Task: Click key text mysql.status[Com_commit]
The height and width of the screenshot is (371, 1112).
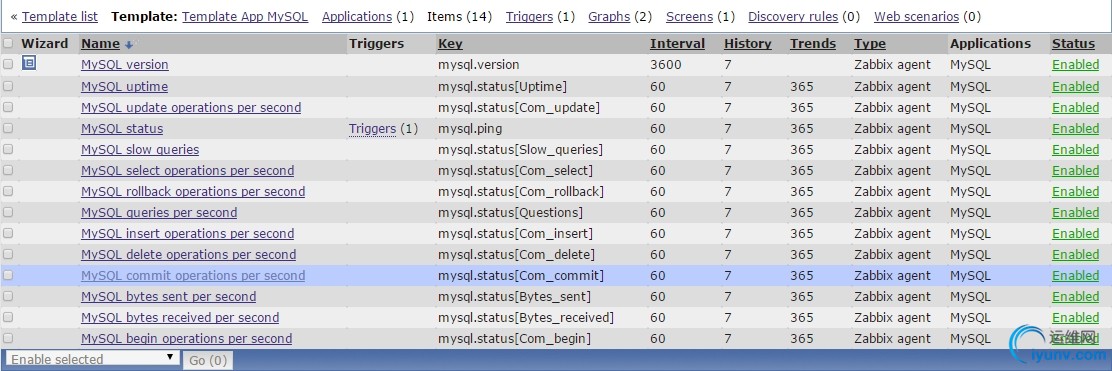Action: tap(521, 276)
